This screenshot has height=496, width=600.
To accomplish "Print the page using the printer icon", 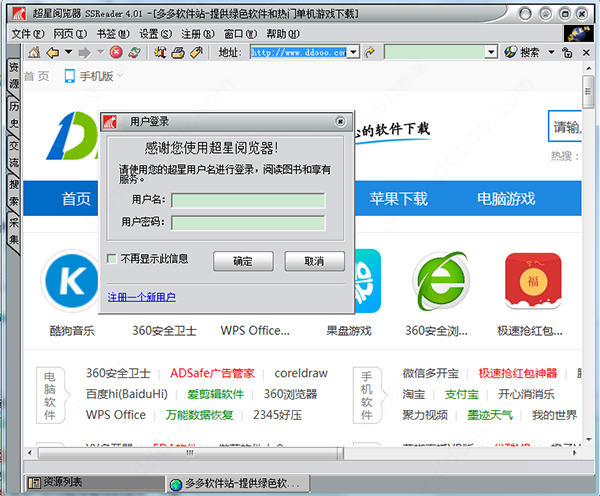I will point(178,52).
